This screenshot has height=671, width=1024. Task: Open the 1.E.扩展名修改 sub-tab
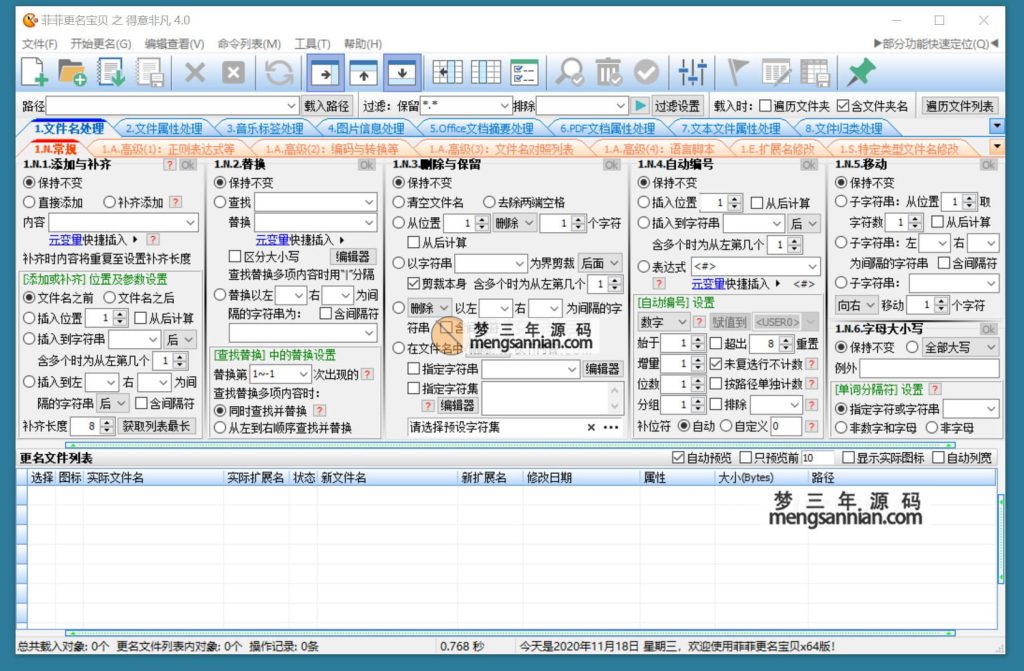click(777, 149)
